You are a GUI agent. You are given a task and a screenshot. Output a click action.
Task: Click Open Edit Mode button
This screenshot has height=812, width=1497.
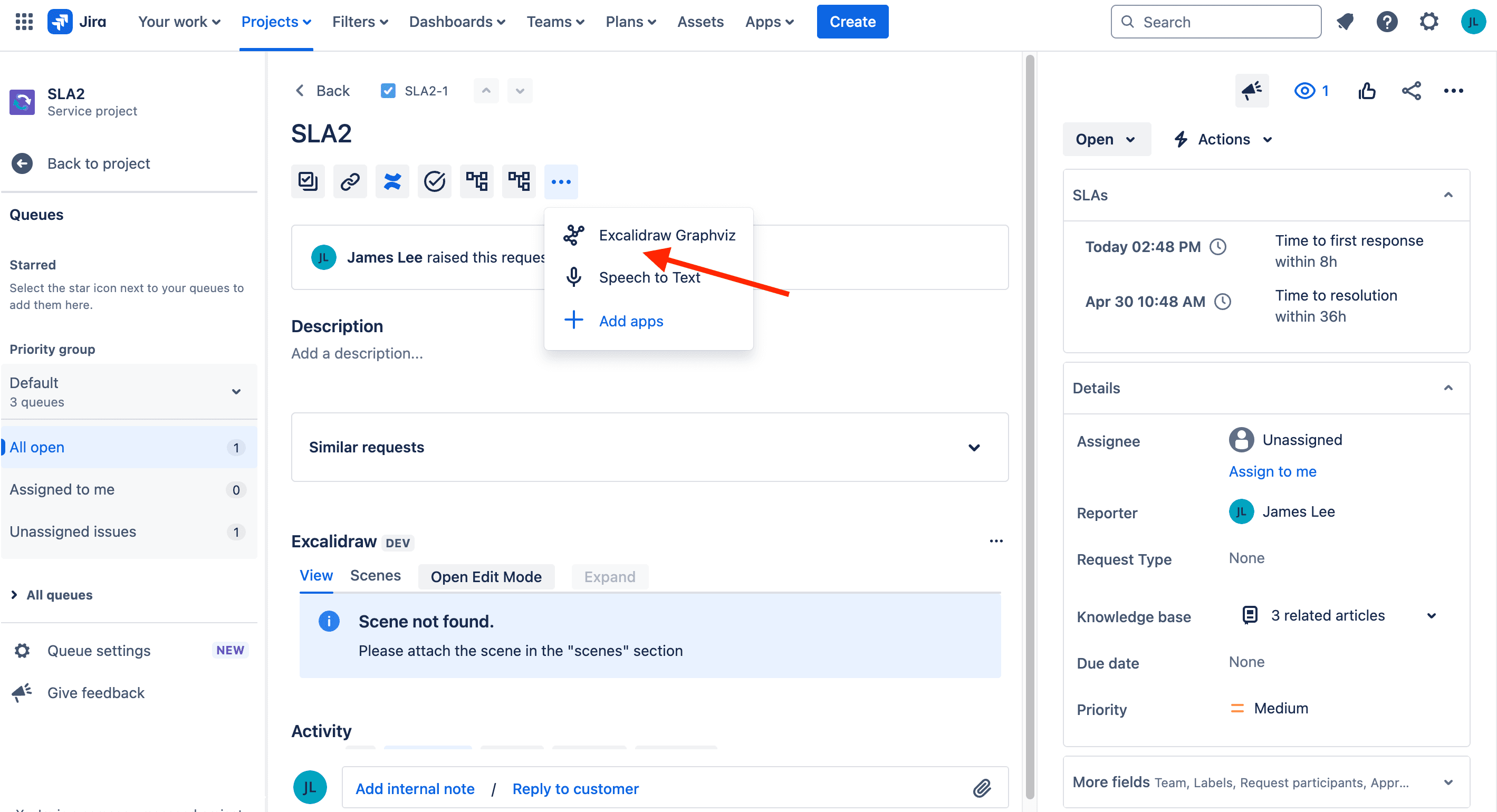486,577
